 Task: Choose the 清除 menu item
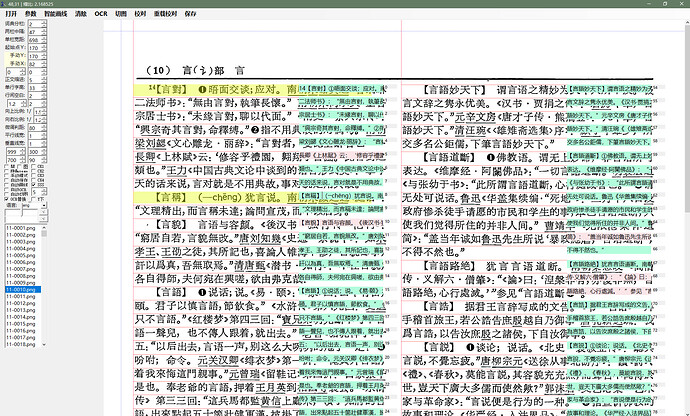[x=81, y=14]
